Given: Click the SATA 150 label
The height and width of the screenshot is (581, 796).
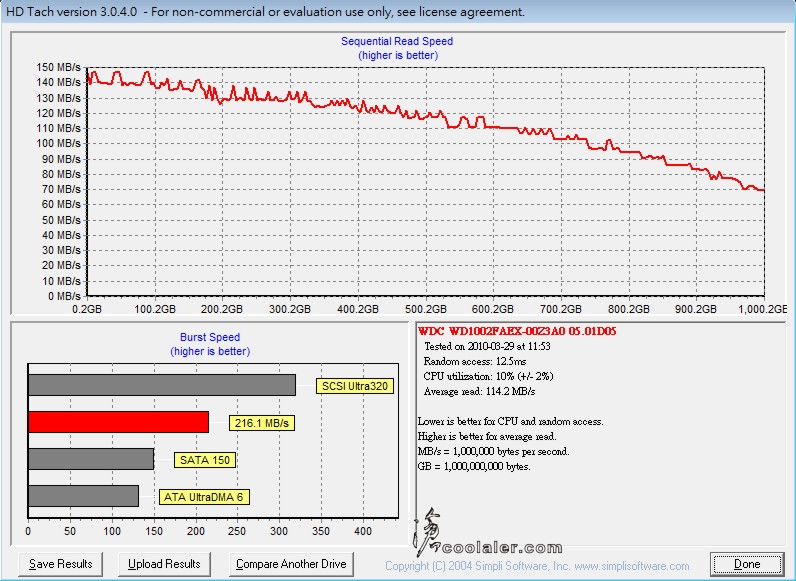Looking at the screenshot, I should [x=205, y=460].
